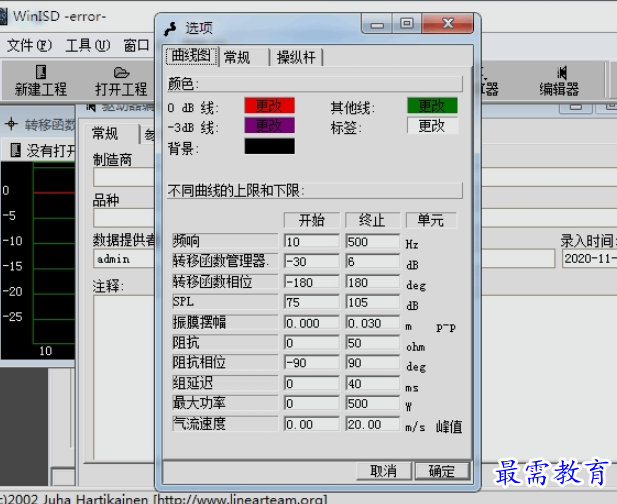Click the black 背景 color swatch
This screenshot has width=617, height=504.
(x=269, y=146)
